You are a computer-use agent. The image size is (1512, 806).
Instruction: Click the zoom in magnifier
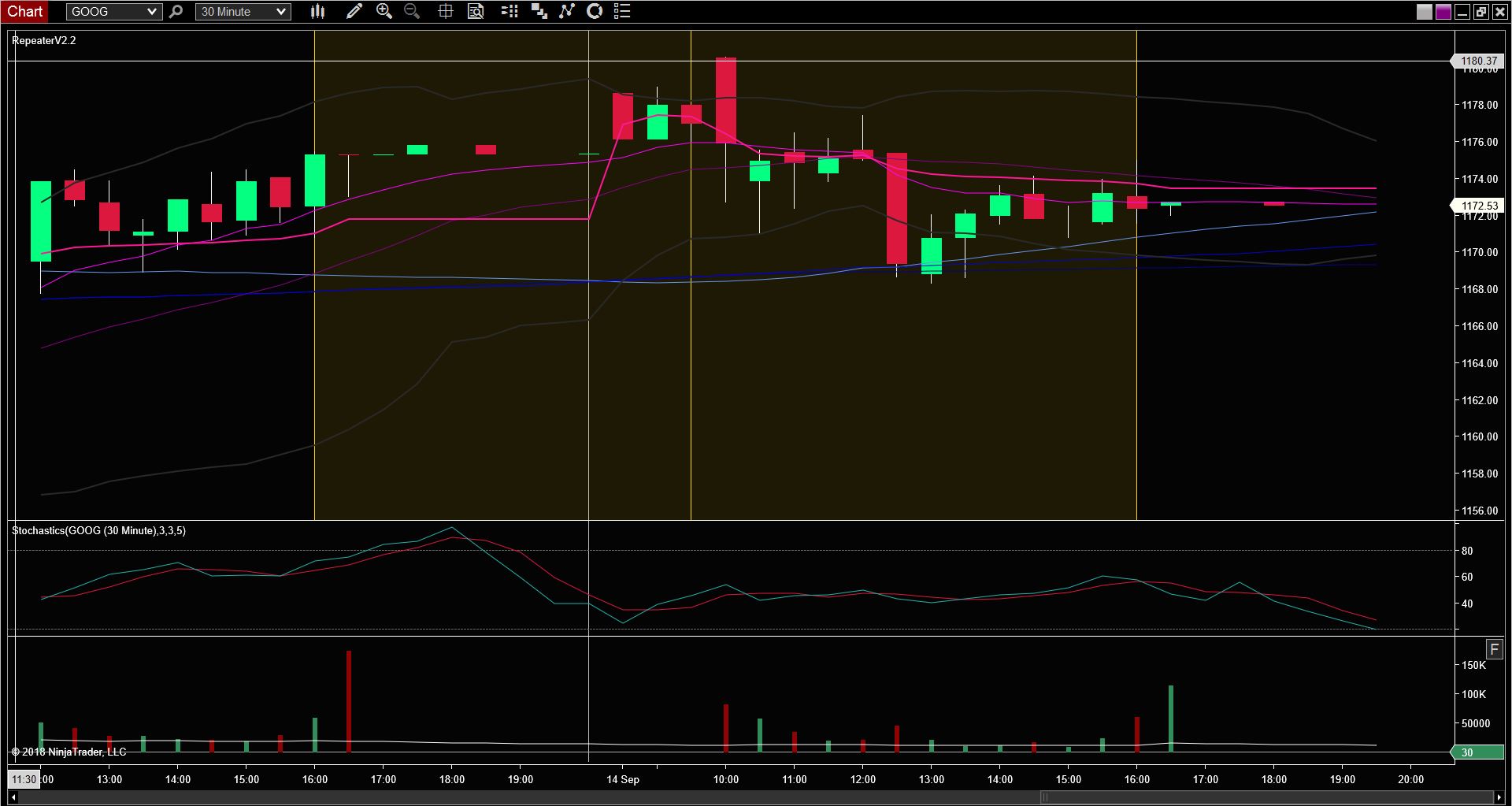click(384, 11)
